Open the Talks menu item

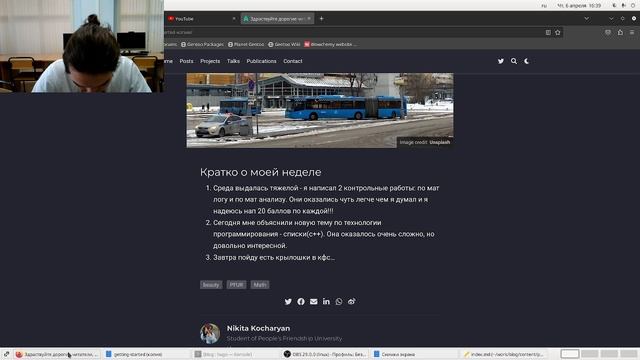click(x=233, y=61)
